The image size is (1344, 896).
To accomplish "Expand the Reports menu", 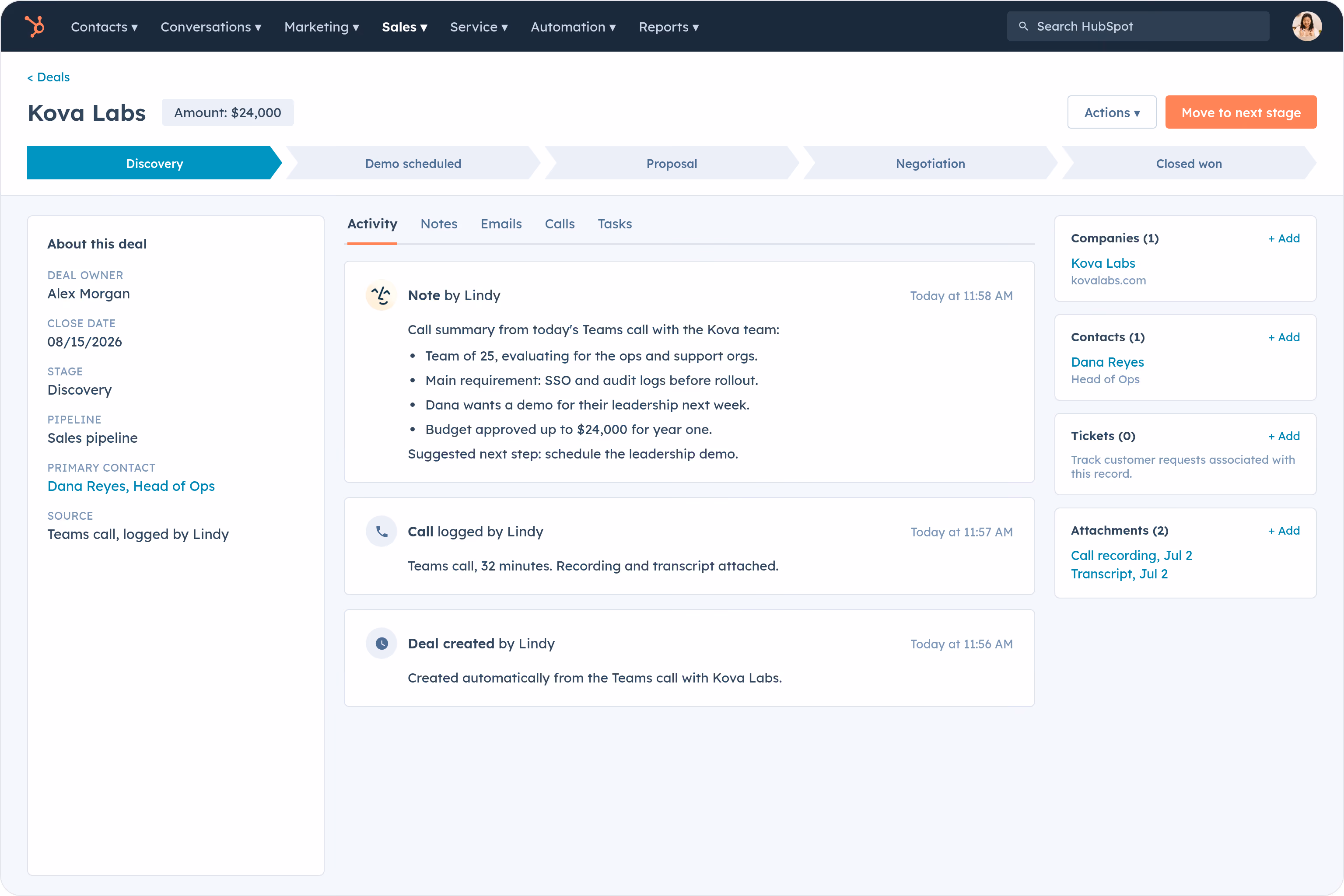I will coord(668,27).
